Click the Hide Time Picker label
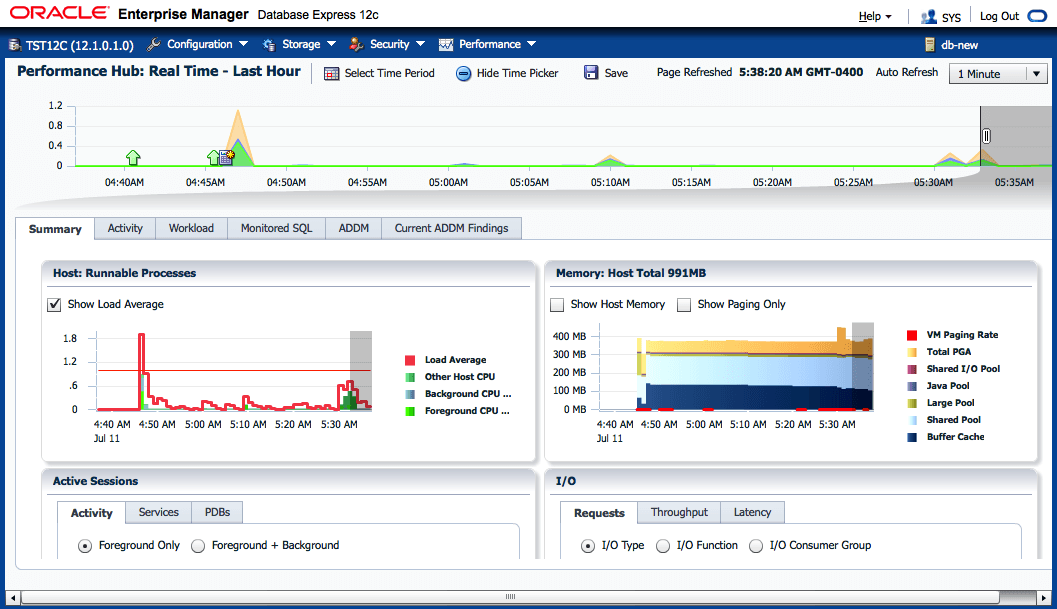 click(518, 73)
